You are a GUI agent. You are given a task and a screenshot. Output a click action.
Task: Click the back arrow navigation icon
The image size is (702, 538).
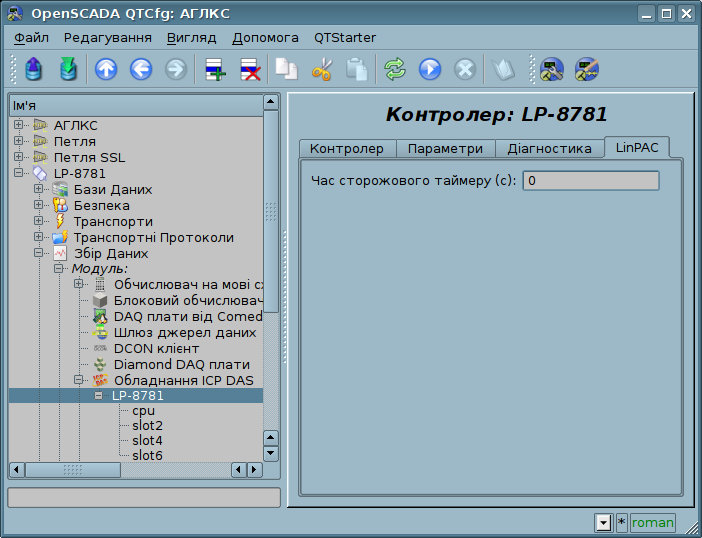tap(141, 69)
